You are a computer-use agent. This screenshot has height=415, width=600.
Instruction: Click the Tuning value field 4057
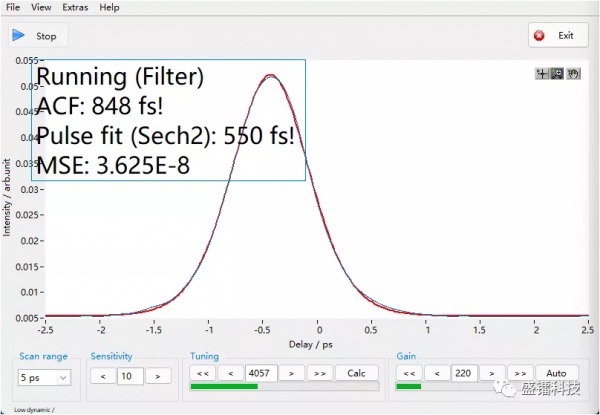(261, 373)
